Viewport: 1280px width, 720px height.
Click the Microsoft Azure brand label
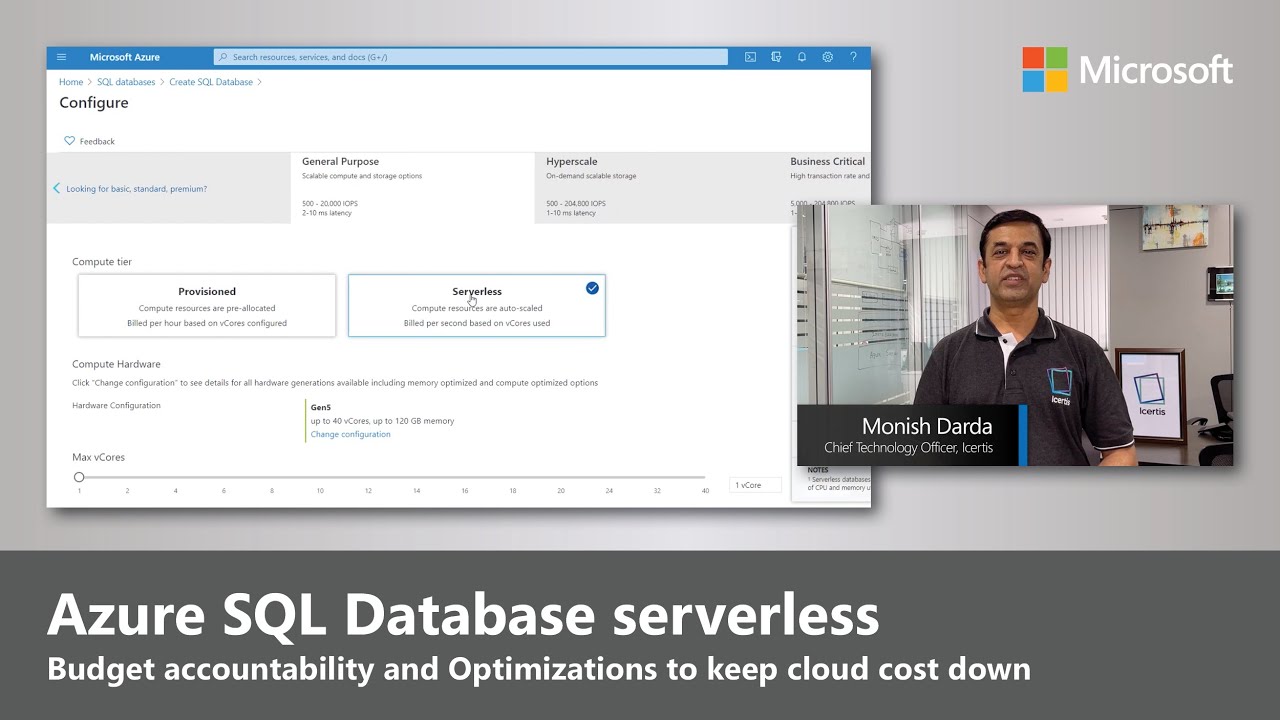(125, 57)
